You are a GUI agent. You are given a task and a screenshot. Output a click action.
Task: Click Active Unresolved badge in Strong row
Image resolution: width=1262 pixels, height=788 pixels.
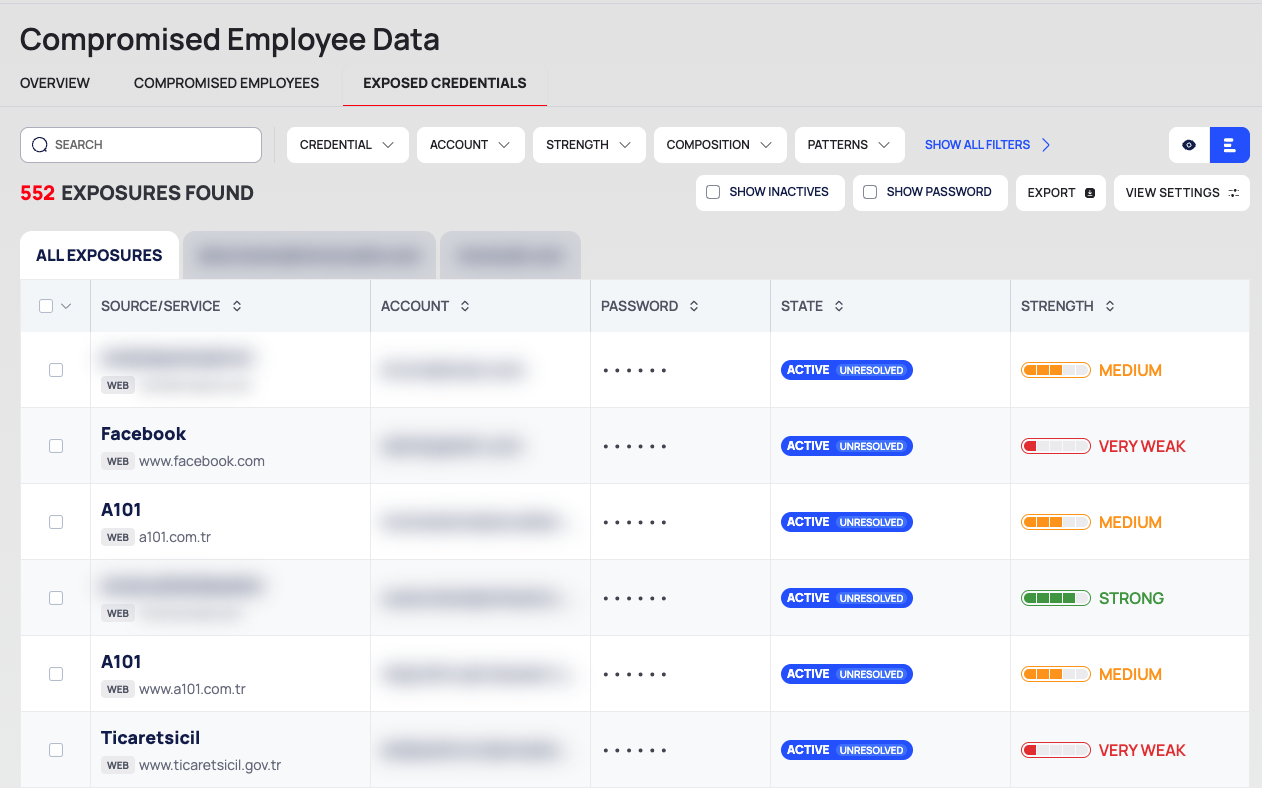point(847,598)
